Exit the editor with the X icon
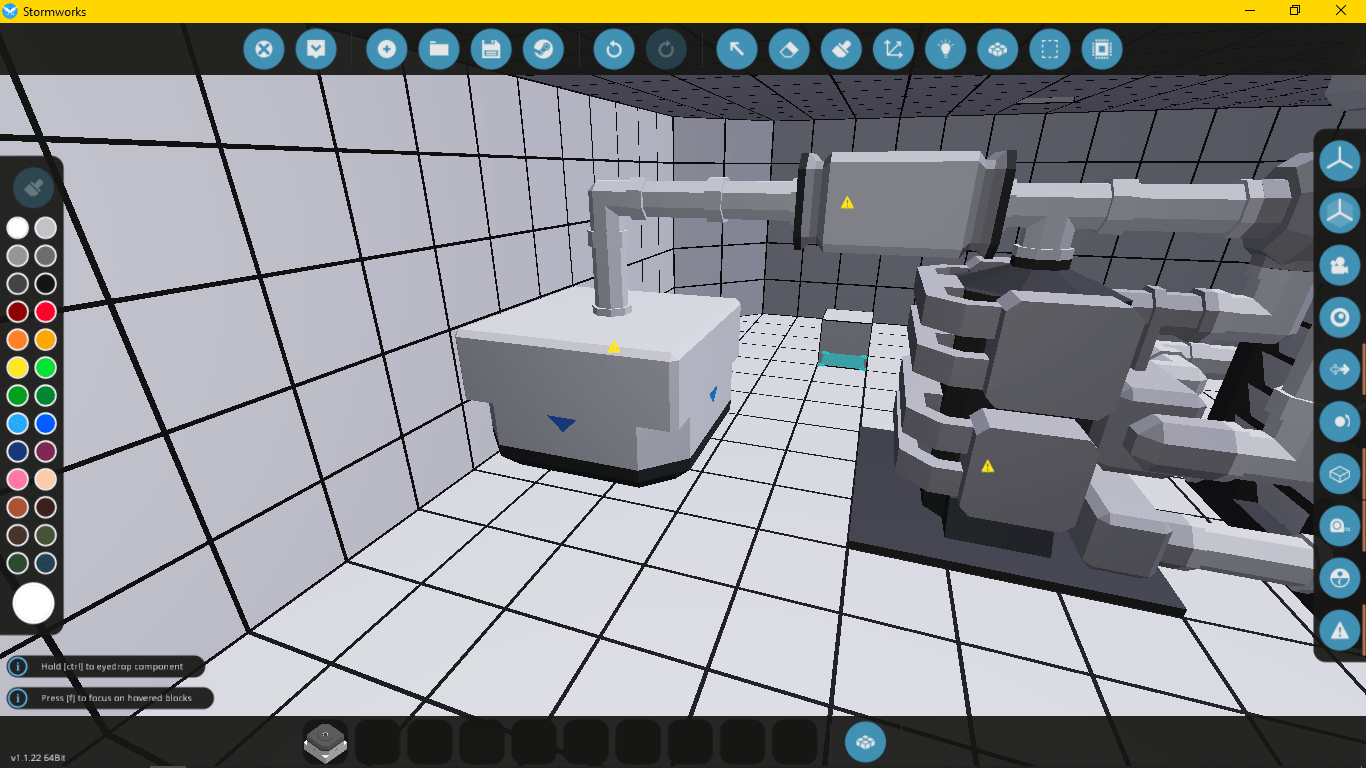Image resolution: width=1366 pixels, height=768 pixels. click(x=264, y=49)
